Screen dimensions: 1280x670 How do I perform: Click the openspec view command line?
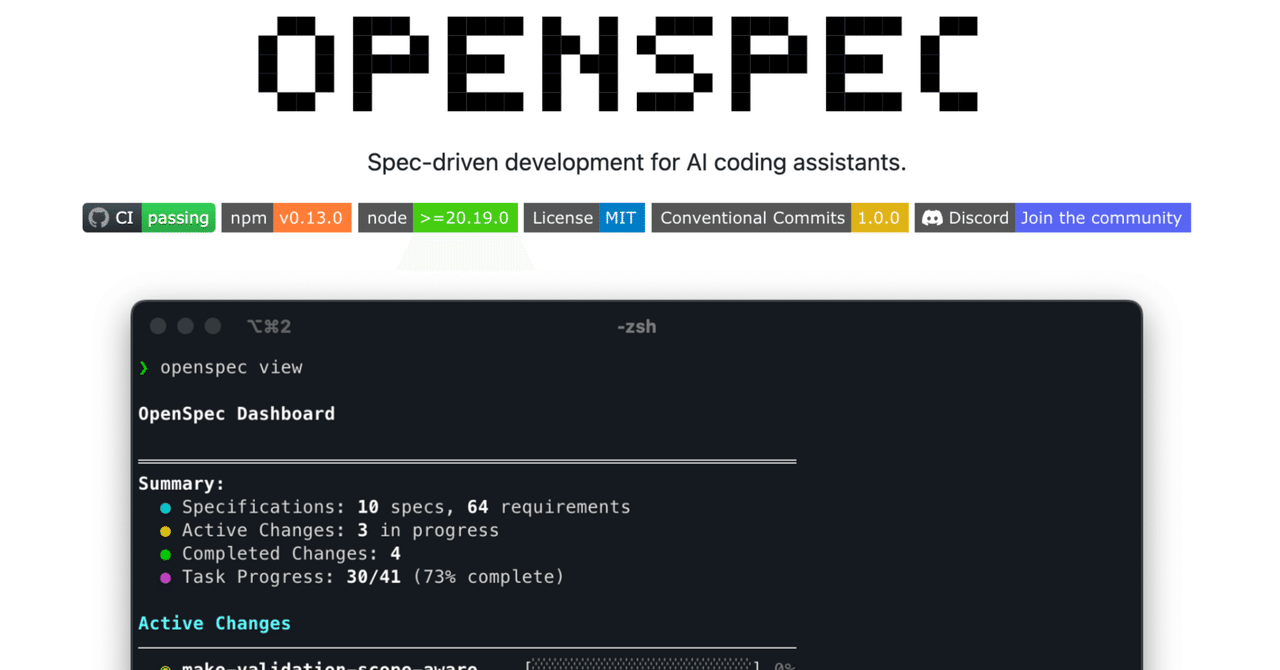[231, 367]
